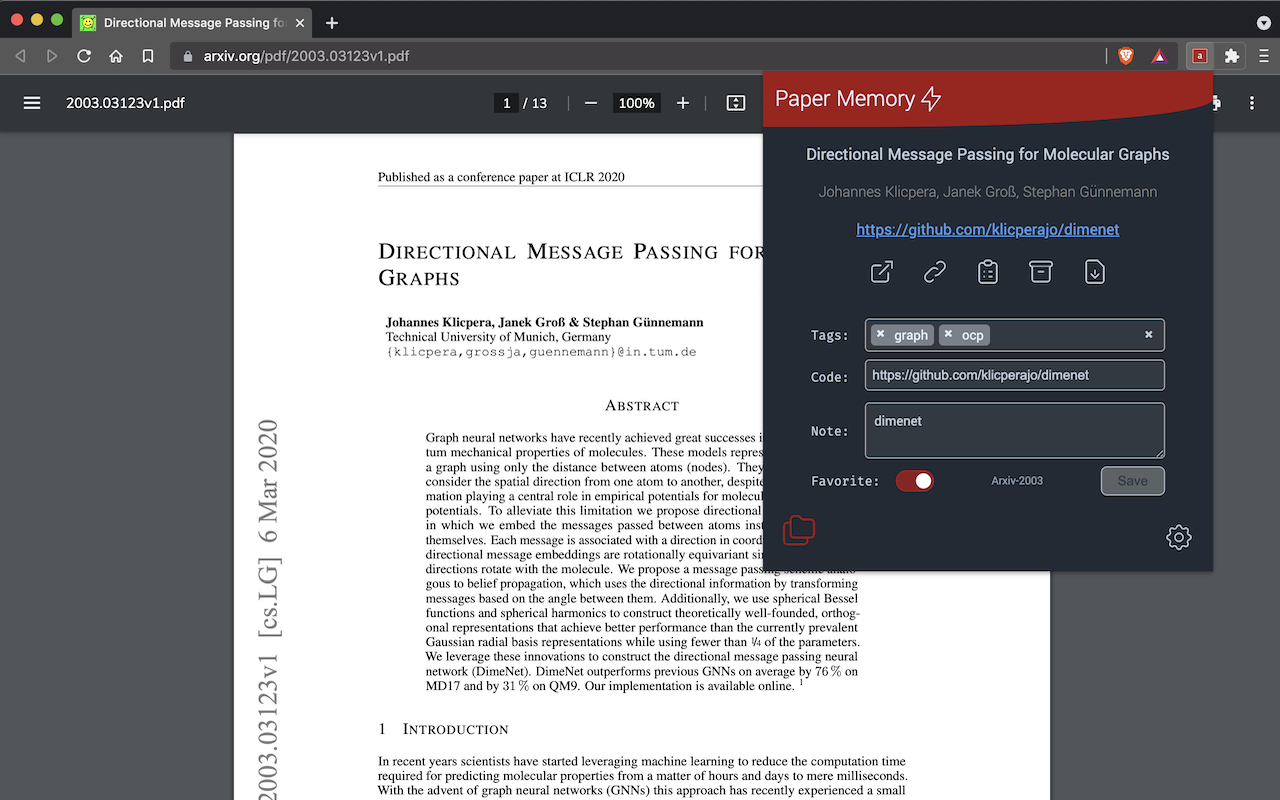1280x800 pixels.
Task: Click the fit to page icon
Action: pyautogui.click(x=736, y=103)
